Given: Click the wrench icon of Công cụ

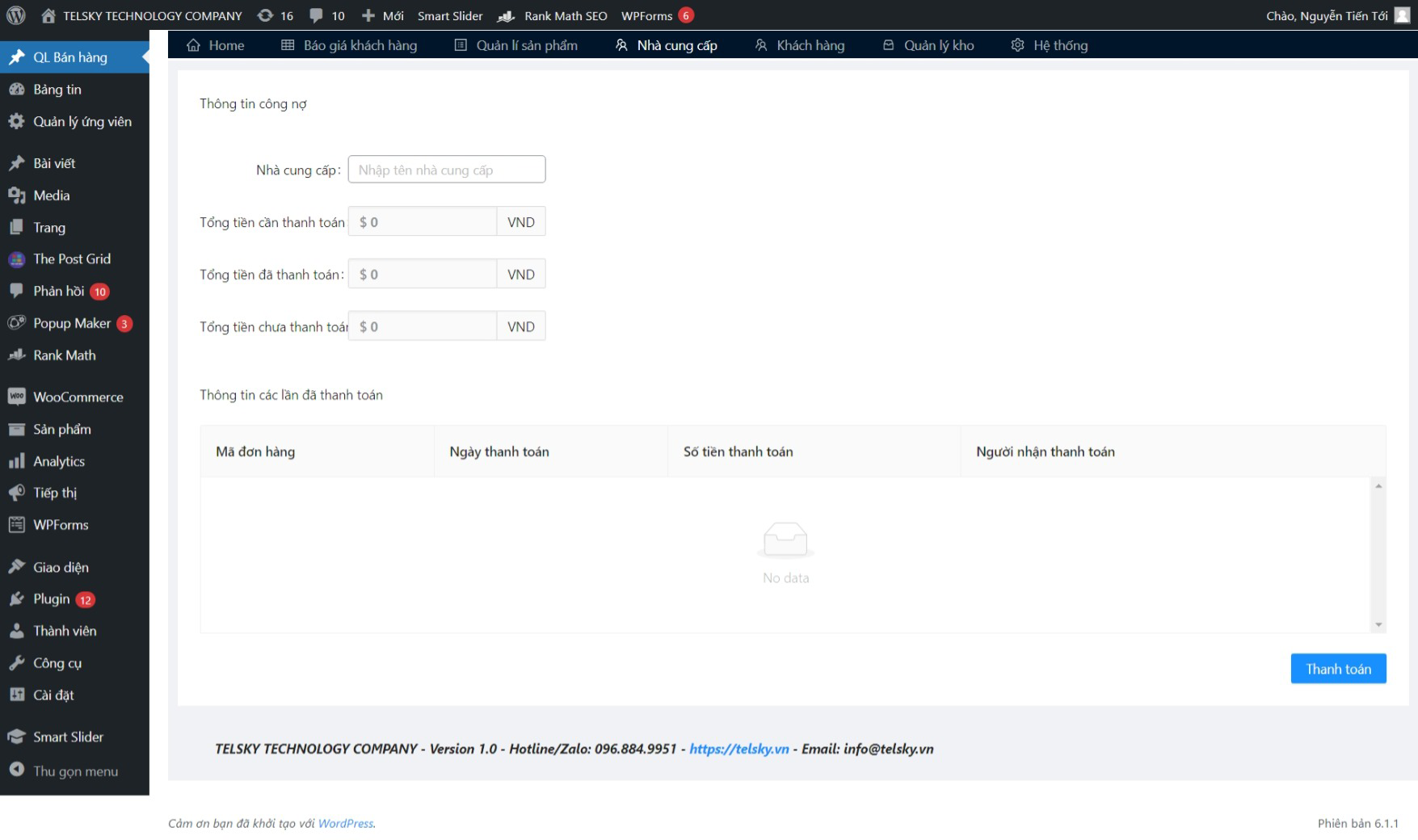Looking at the screenshot, I should click(x=16, y=663).
